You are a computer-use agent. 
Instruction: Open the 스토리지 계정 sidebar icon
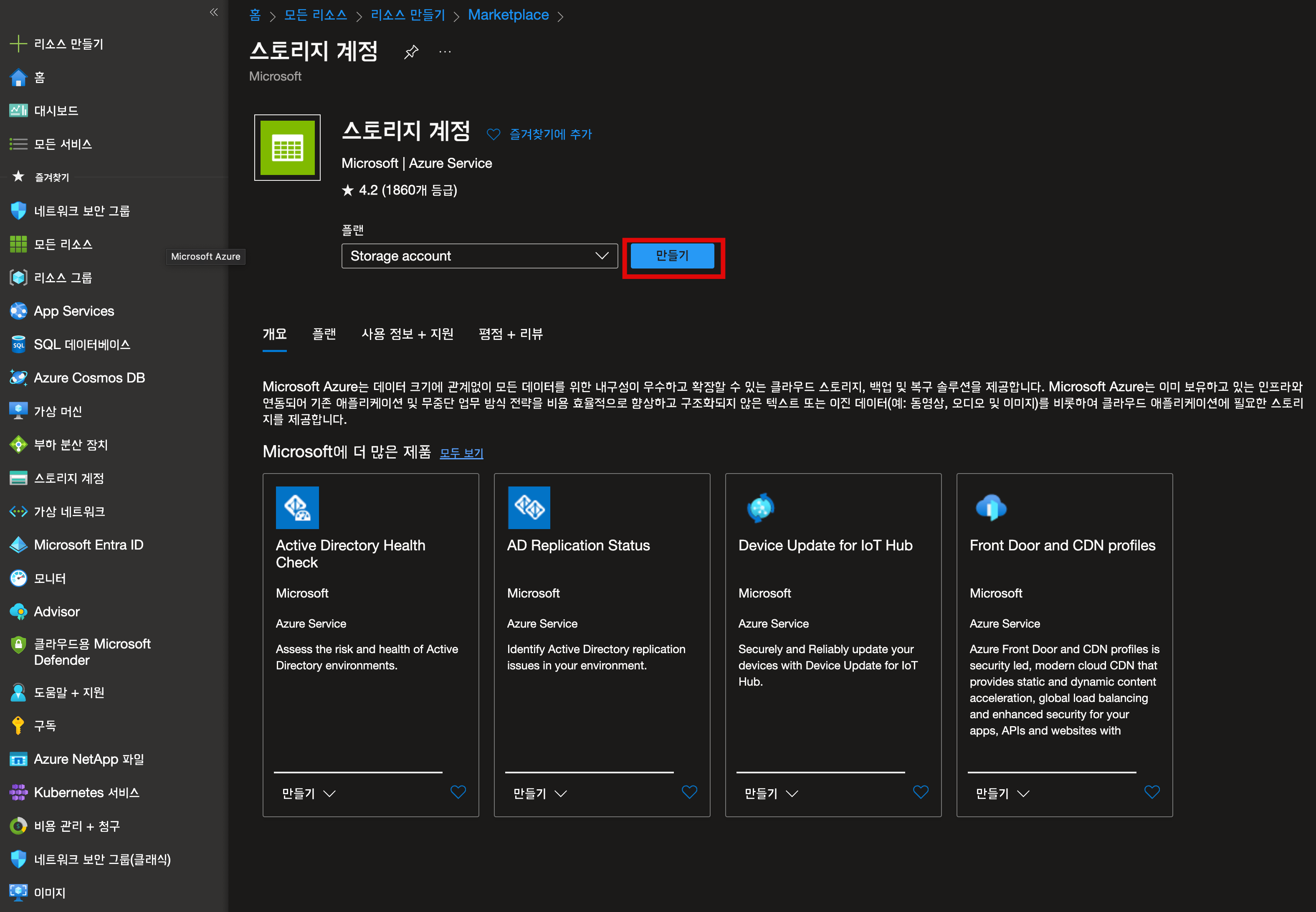[18, 478]
